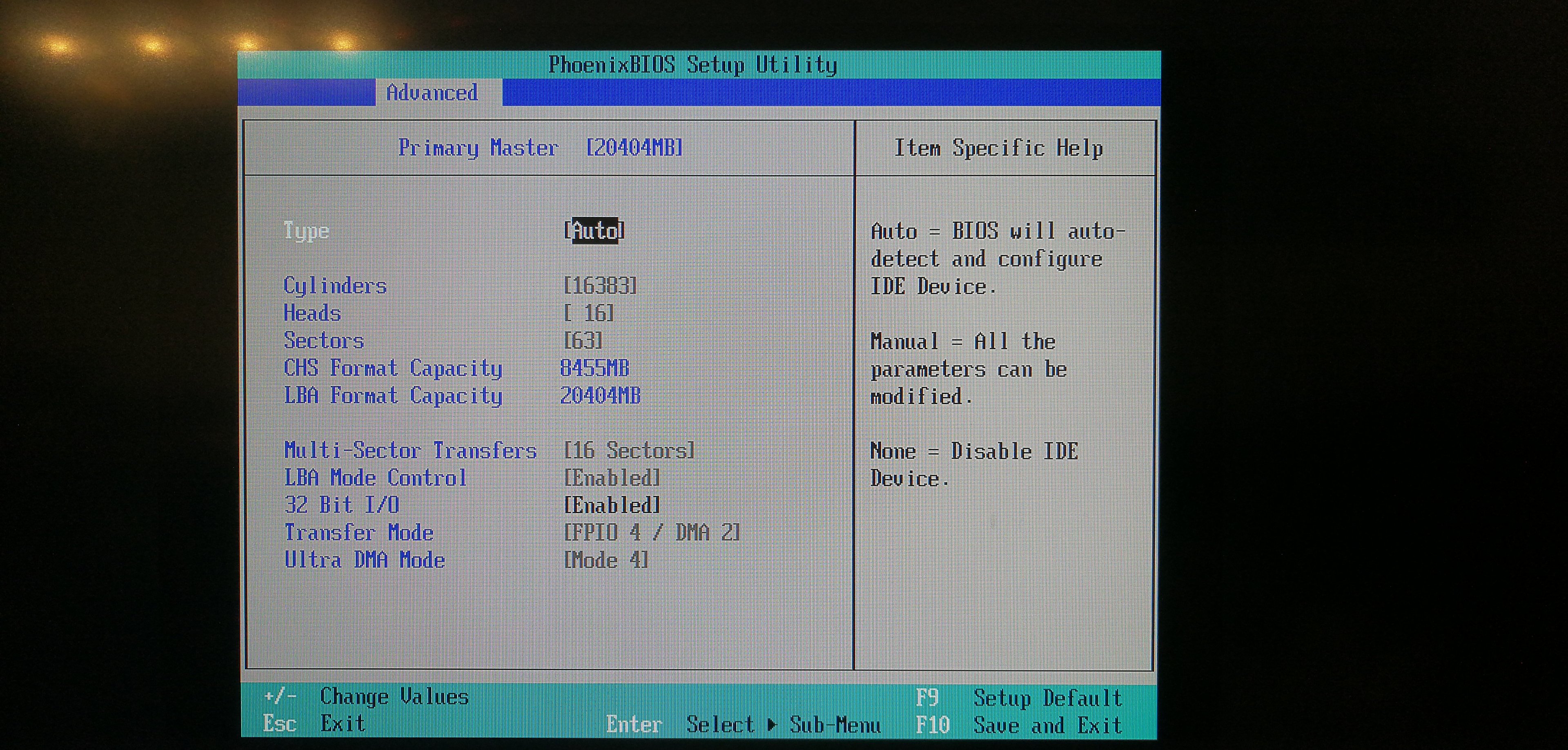
Task: Click the Sub-Menu arrow icon
Action: pos(772,724)
